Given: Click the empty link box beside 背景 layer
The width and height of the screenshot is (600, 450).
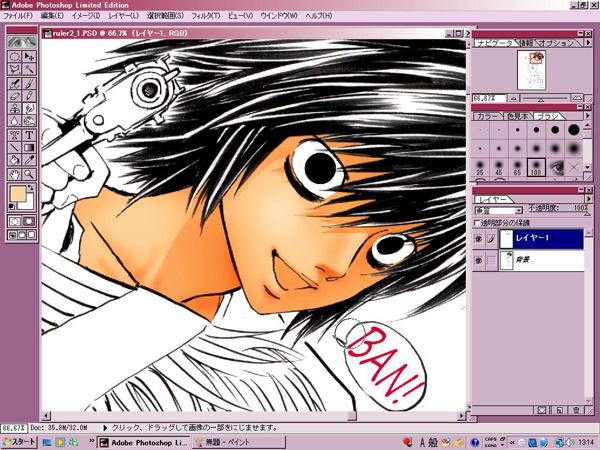Looking at the screenshot, I should (x=491, y=261).
